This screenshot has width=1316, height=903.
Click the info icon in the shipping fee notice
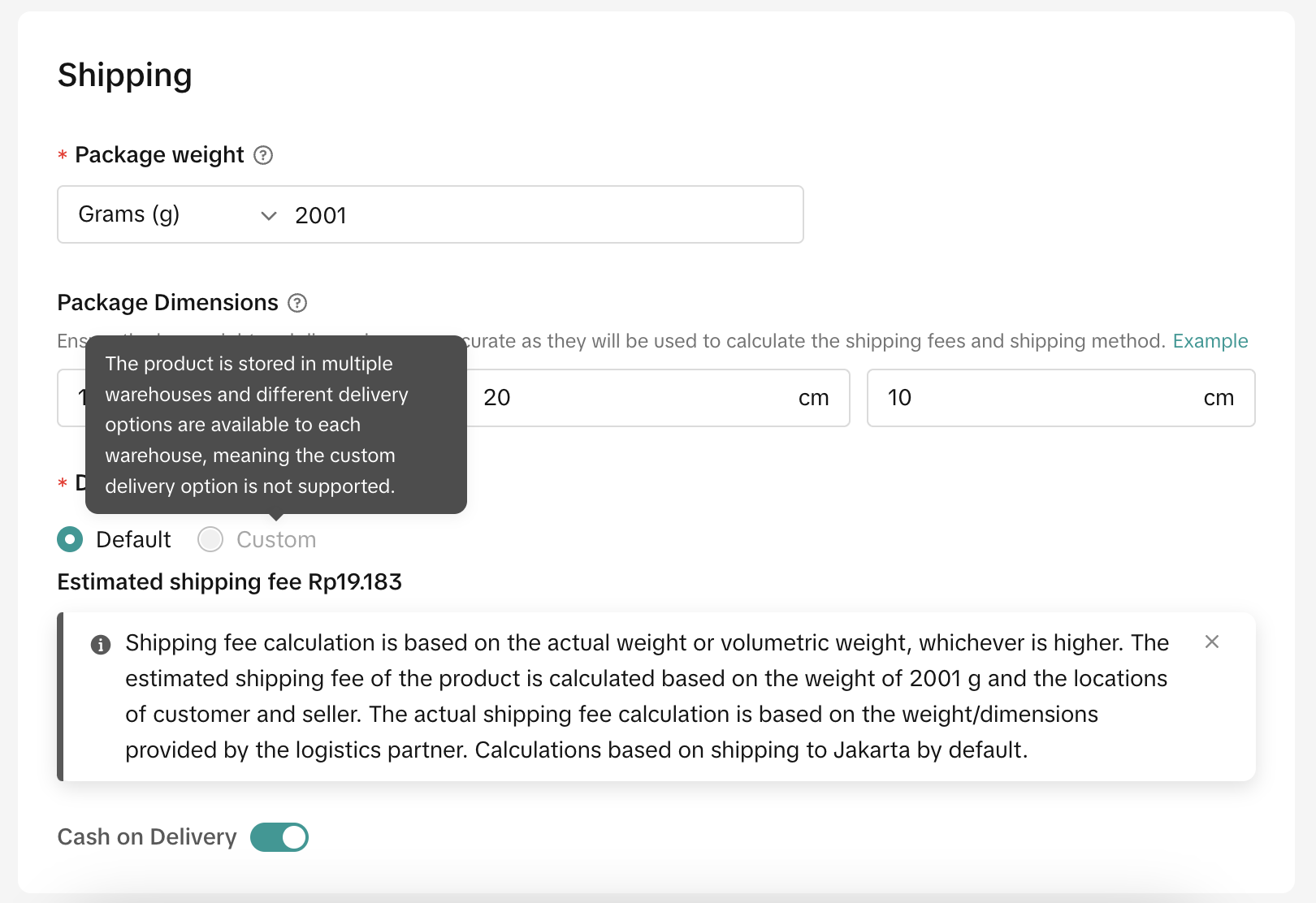click(101, 645)
